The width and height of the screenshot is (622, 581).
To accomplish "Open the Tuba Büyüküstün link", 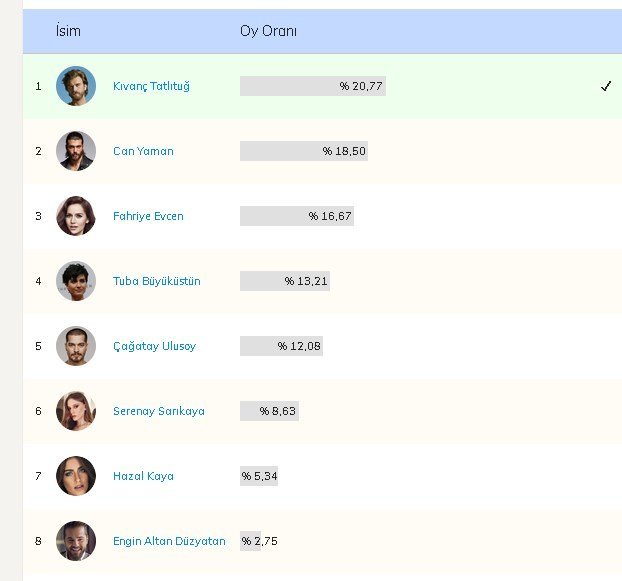I will pos(156,281).
